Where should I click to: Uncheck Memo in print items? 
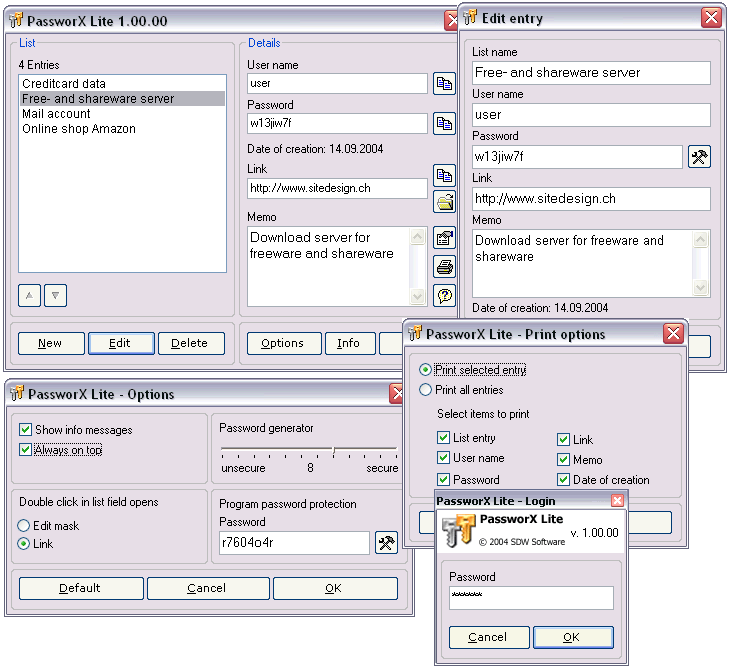pos(564,460)
